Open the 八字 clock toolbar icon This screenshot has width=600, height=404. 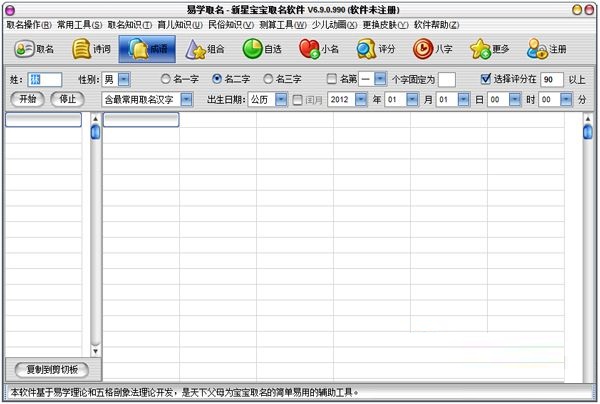coord(433,49)
